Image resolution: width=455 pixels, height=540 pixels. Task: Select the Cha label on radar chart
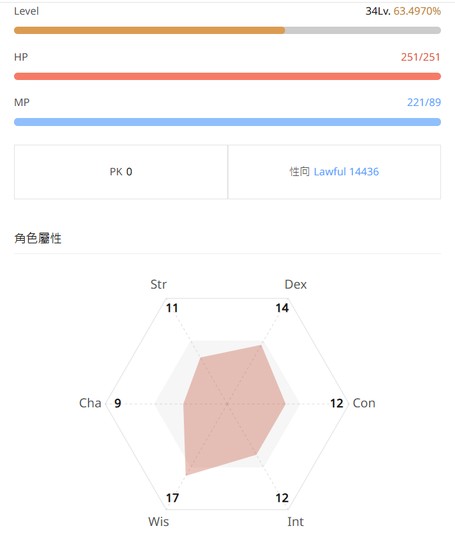(90, 403)
